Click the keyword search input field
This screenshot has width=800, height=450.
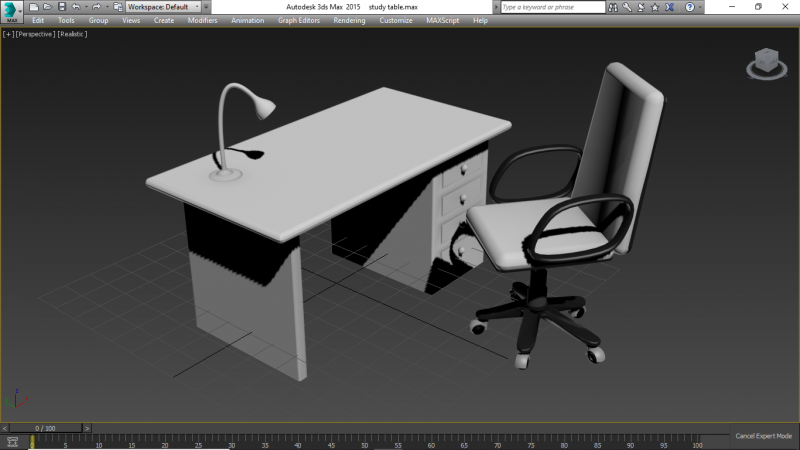pos(553,7)
